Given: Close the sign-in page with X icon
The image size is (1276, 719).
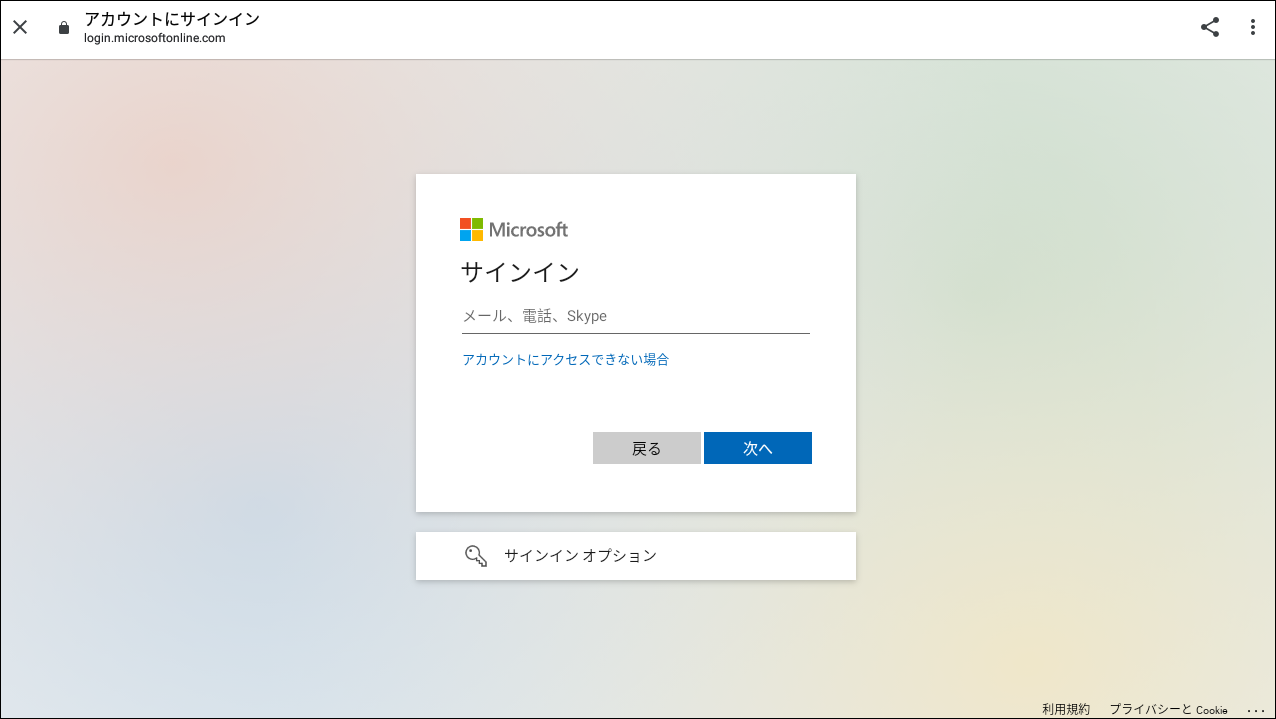Looking at the screenshot, I should 20,28.
